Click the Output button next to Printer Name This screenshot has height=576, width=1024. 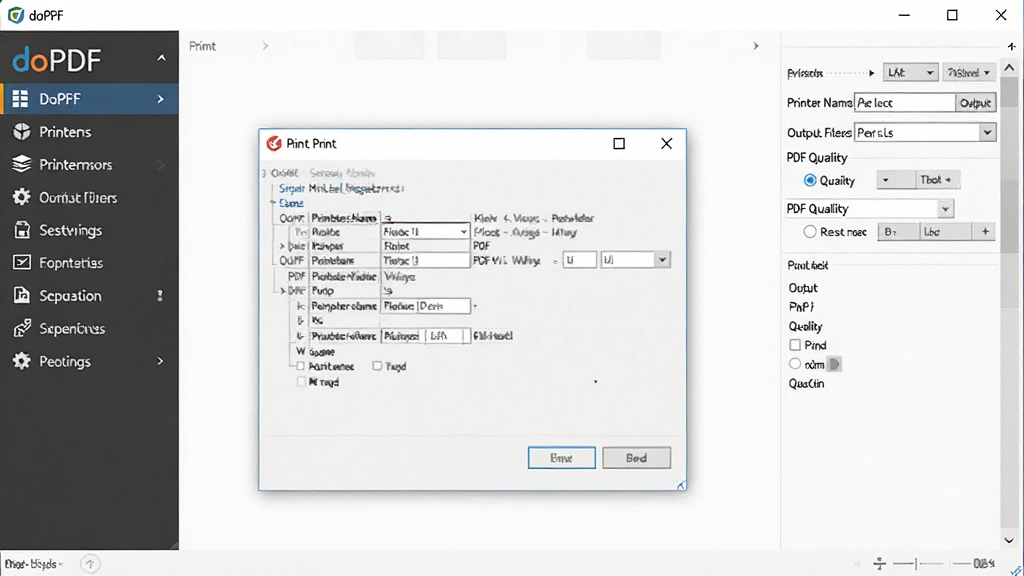tap(976, 103)
